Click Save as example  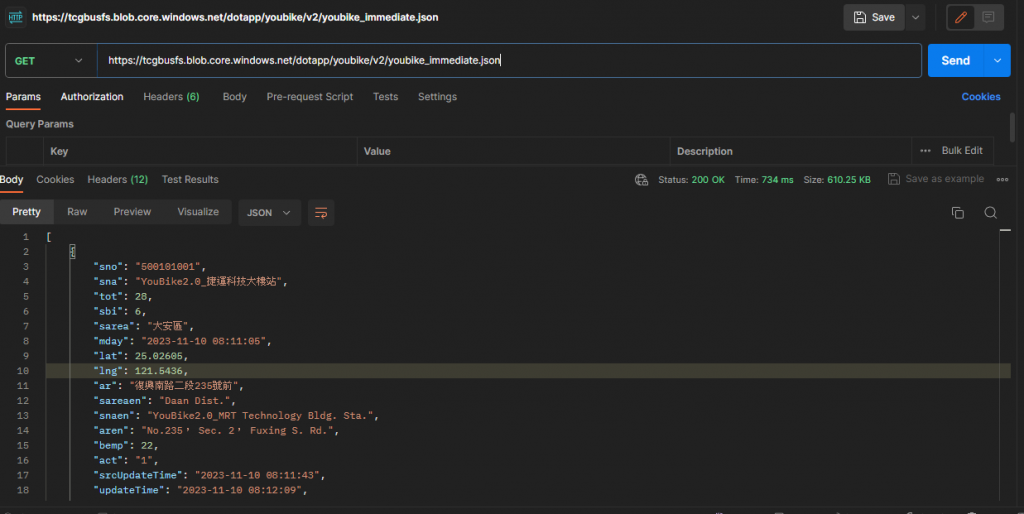[936, 179]
